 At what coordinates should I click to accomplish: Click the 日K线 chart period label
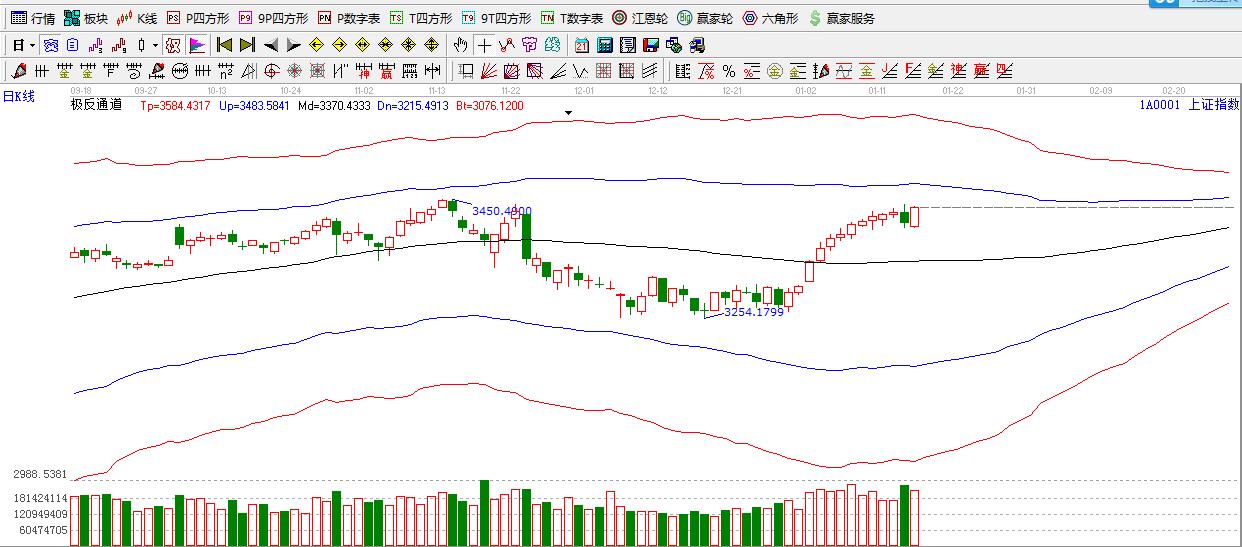click(x=19, y=96)
